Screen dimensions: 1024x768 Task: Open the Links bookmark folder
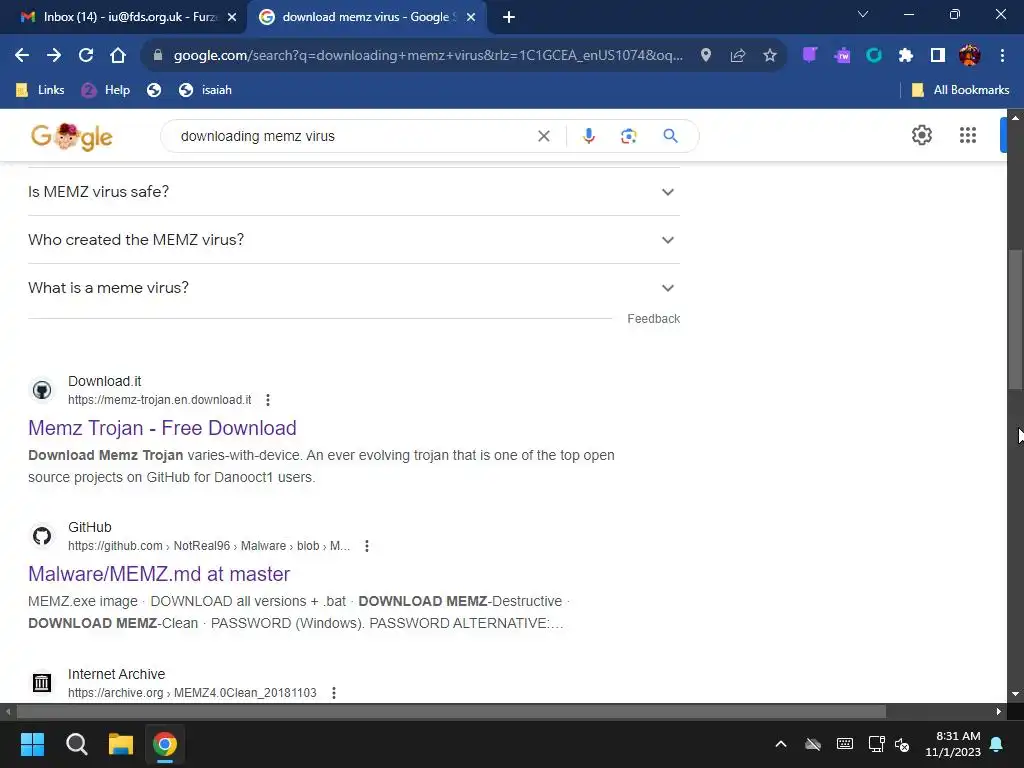(x=40, y=90)
